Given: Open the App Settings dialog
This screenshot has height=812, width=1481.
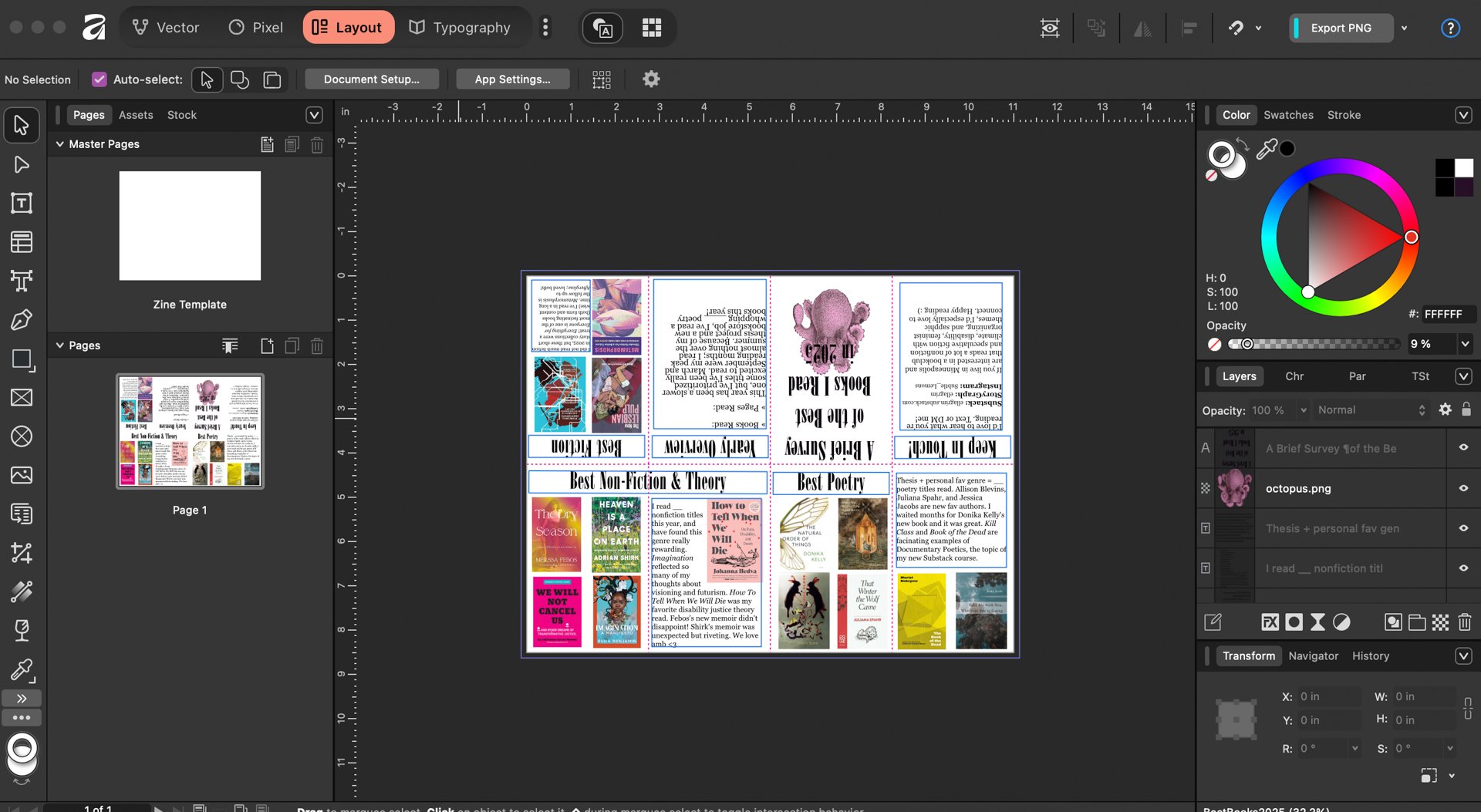Looking at the screenshot, I should [x=512, y=79].
